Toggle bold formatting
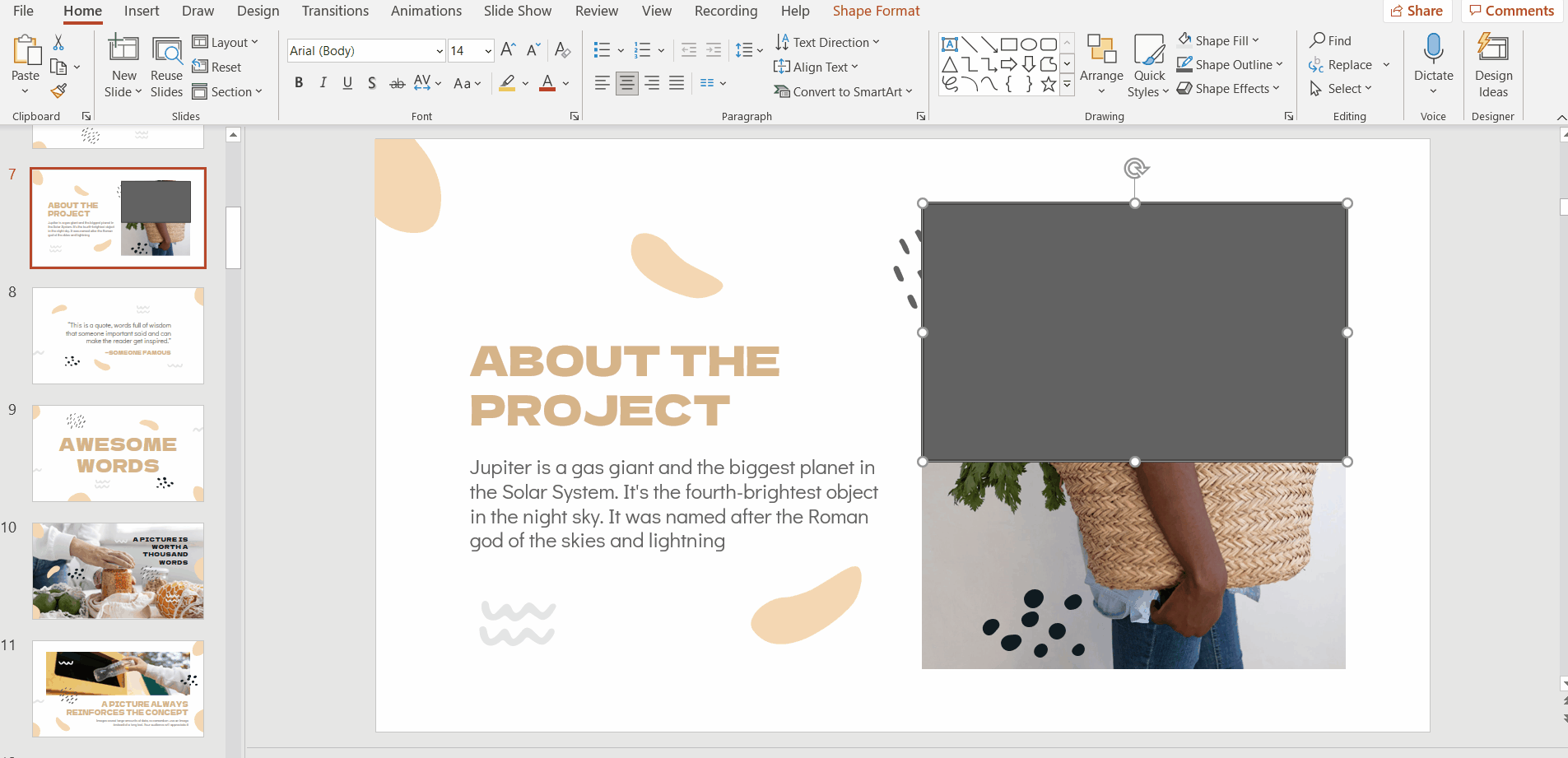1568x758 pixels. [x=299, y=83]
